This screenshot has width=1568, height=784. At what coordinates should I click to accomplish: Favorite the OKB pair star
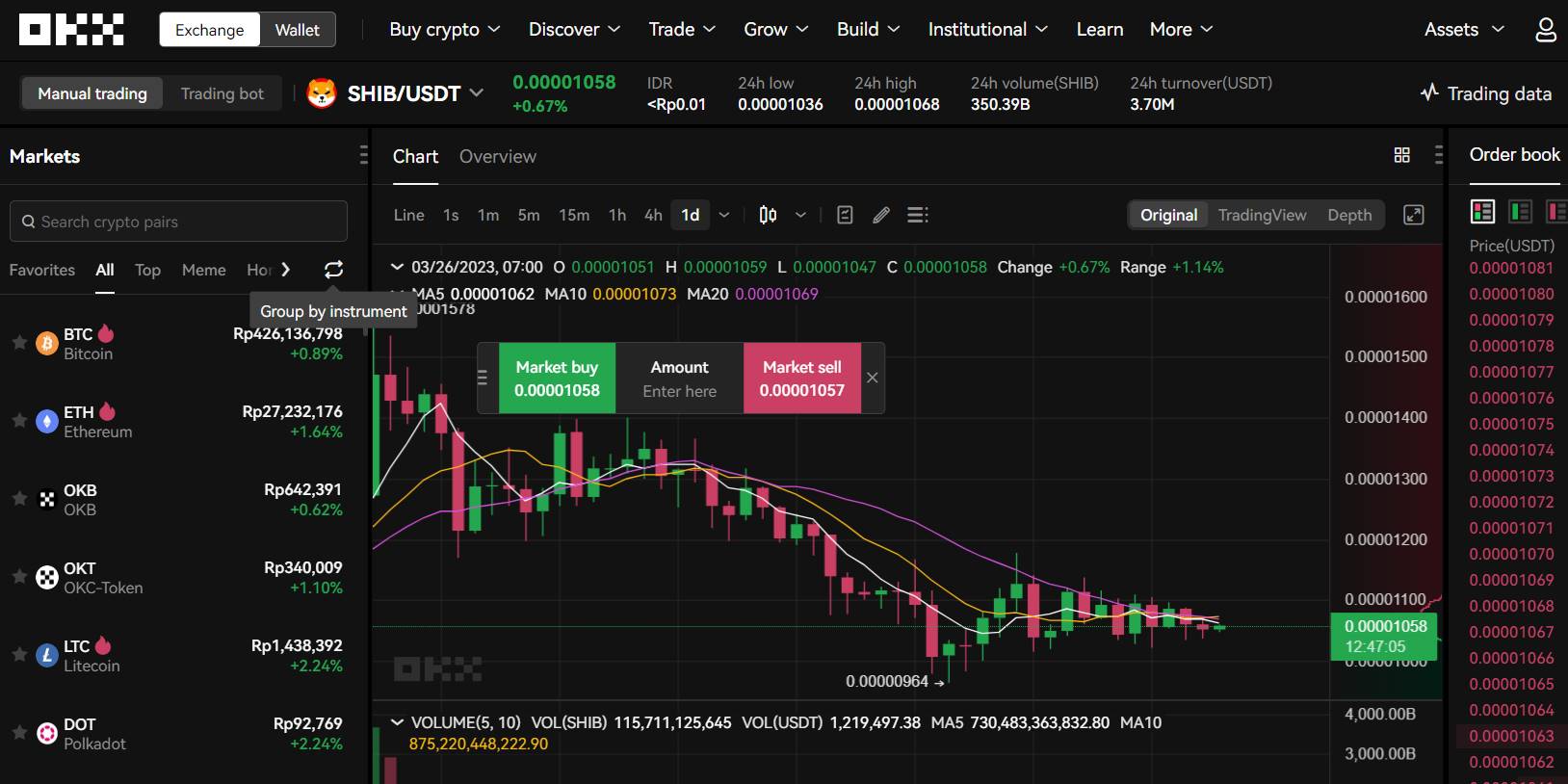pos(18,498)
